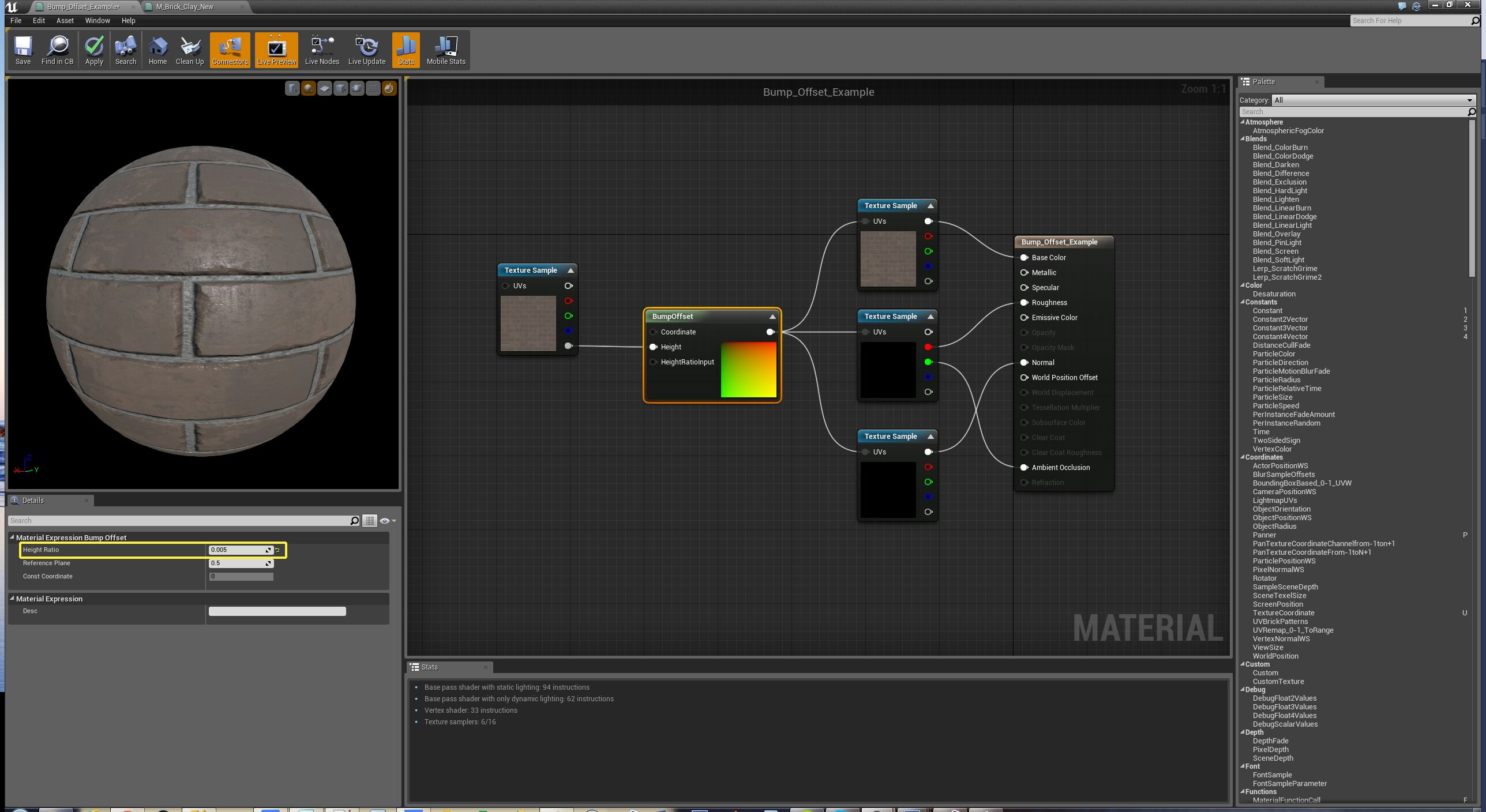Collapse the Material Expression Bump Offset section
This screenshot has width=1486, height=812.
coord(12,537)
